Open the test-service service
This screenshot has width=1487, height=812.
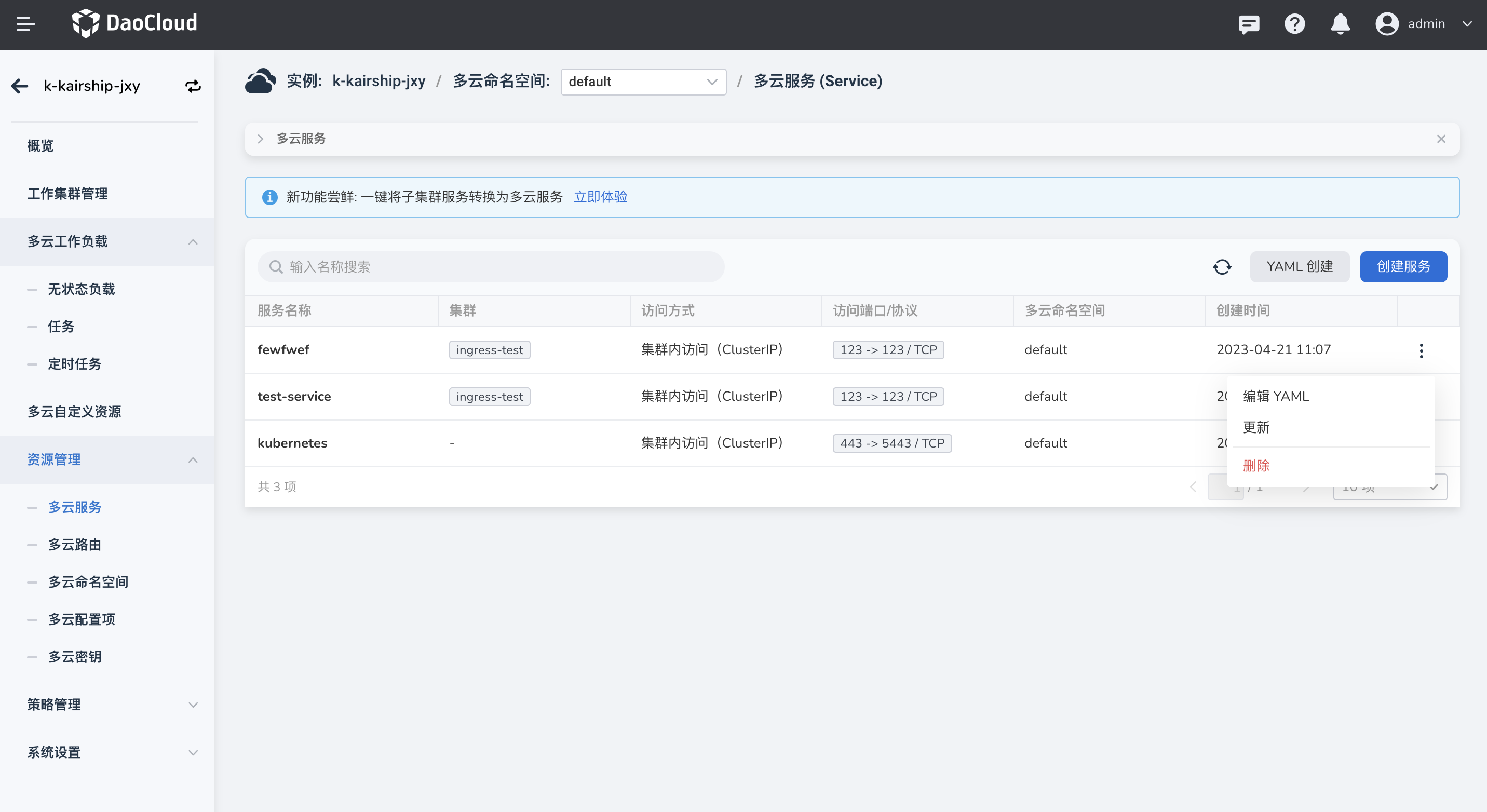294,397
